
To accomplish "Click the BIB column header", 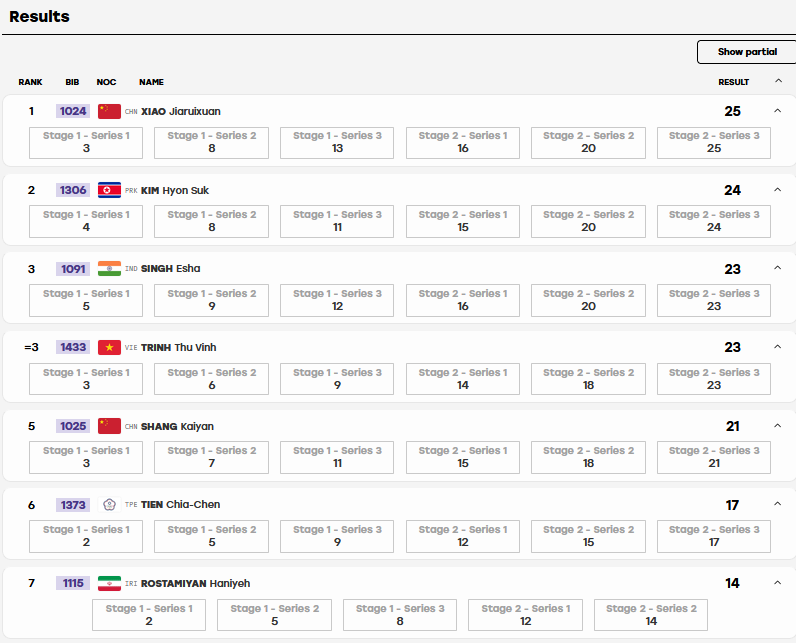I will point(72,82).
